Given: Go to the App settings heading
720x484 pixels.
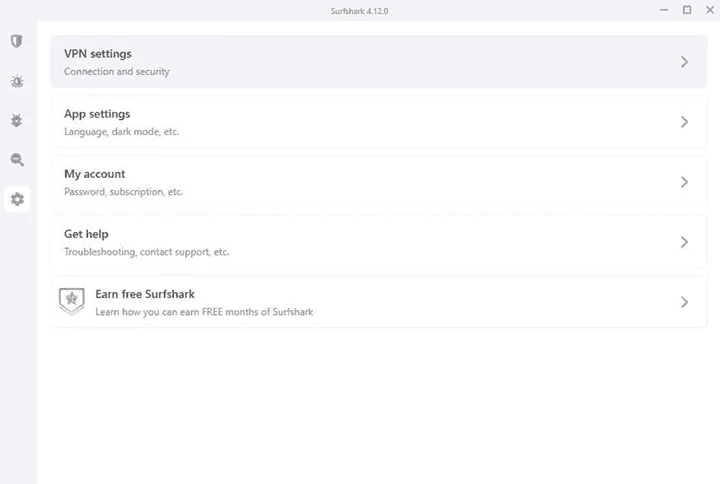Looking at the screenshot, I should coord(97,114).
